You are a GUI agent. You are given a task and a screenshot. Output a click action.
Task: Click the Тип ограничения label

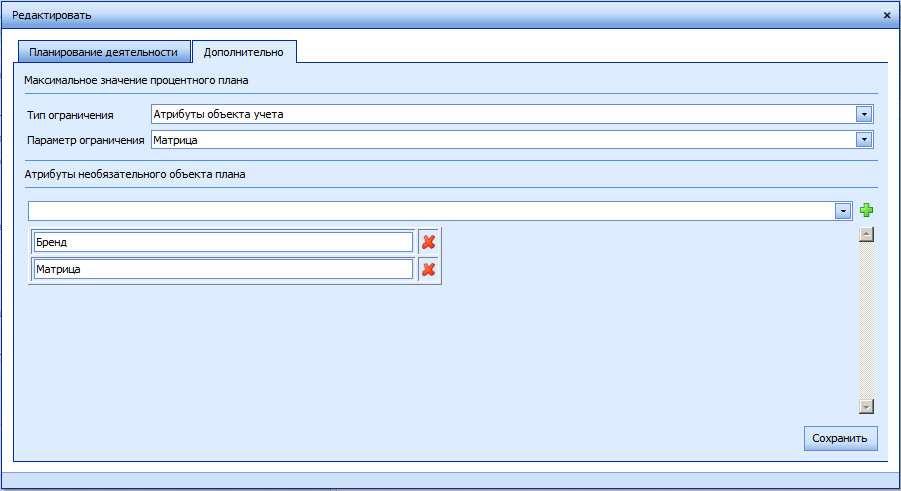[70, 115]
